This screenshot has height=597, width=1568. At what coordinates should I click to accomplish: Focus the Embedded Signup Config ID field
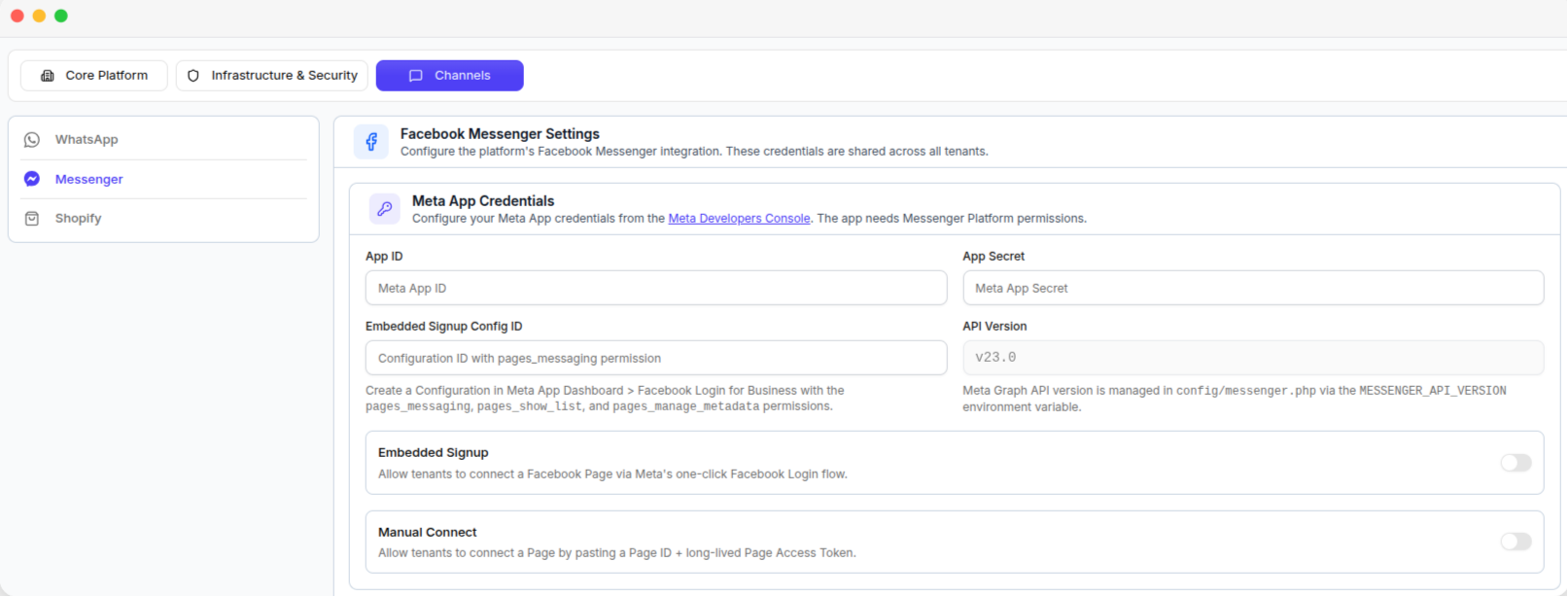tap(656, 358)
